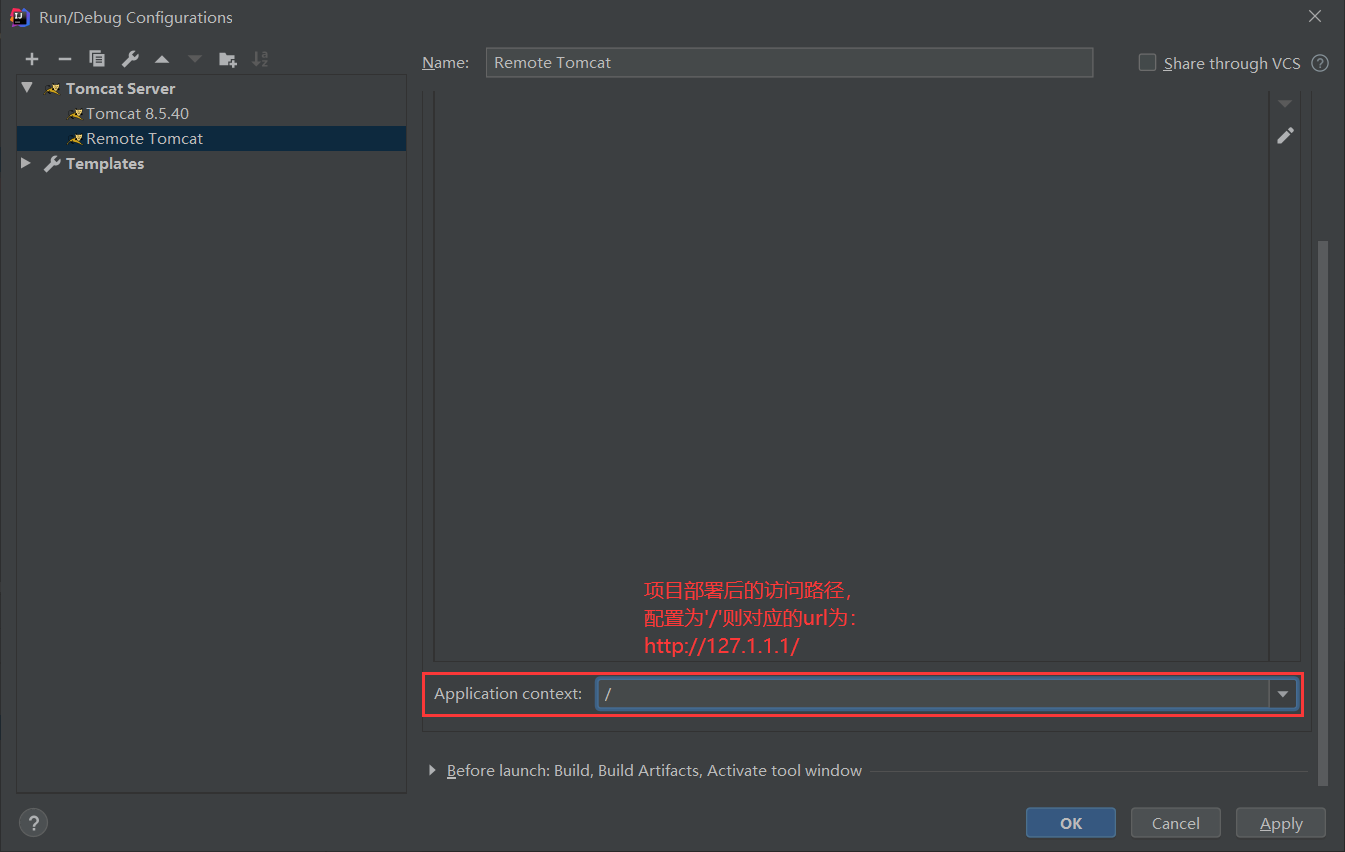Sort configurations alphabetically
The height and width of the screenshot is (852, 1345).
click(260, 59)
